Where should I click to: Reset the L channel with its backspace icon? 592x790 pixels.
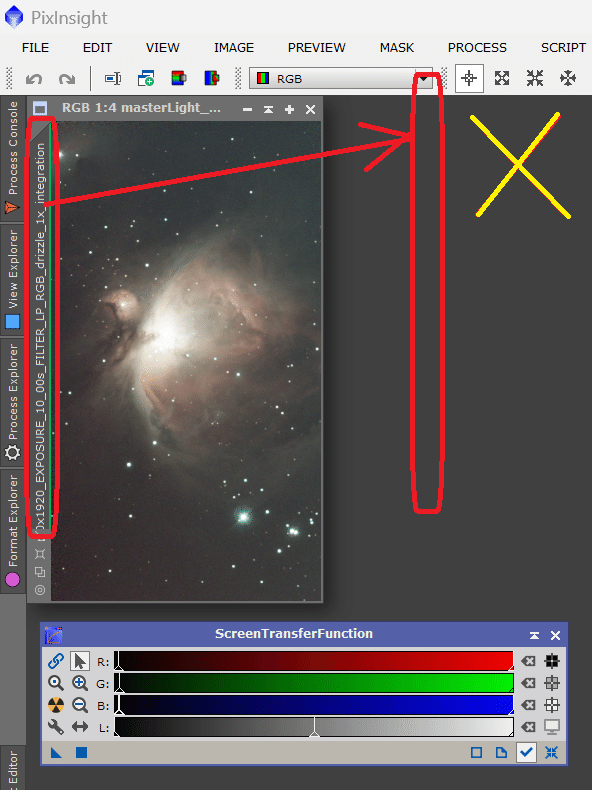click(529, 727)
